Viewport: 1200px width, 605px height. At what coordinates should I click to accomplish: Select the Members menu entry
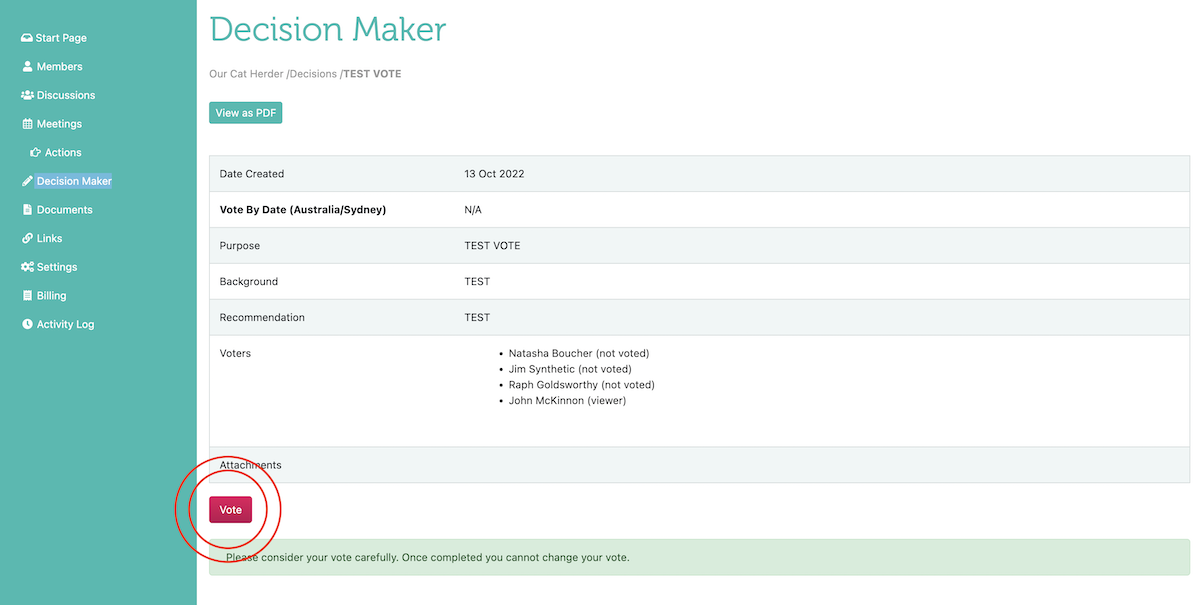pyautogui.click(x=58, y=66)
